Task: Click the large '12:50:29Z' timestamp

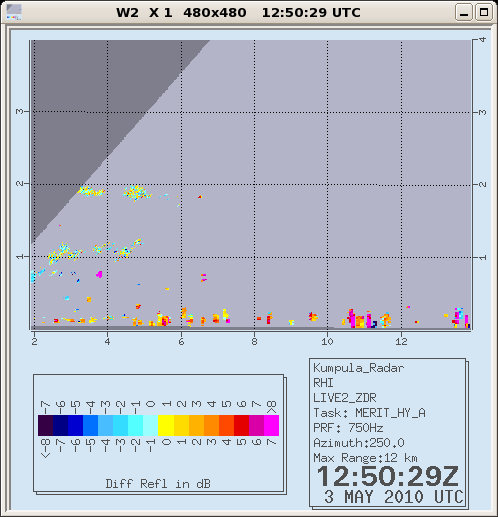Action: [388, 476]
